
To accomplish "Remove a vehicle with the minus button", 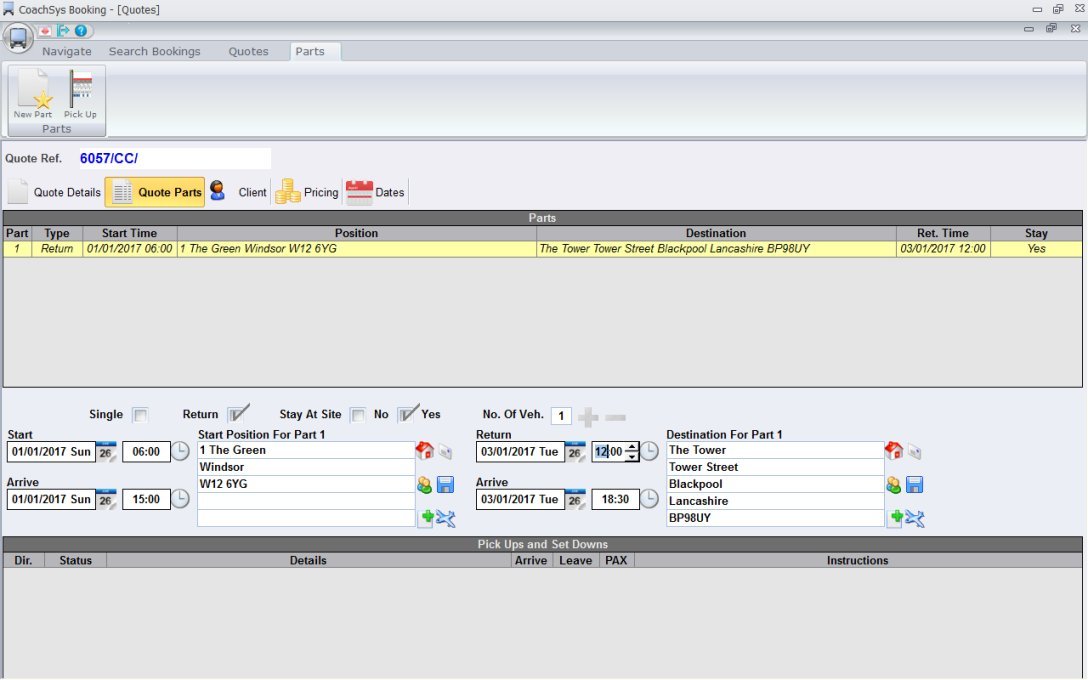I will [x=615, y=417].
